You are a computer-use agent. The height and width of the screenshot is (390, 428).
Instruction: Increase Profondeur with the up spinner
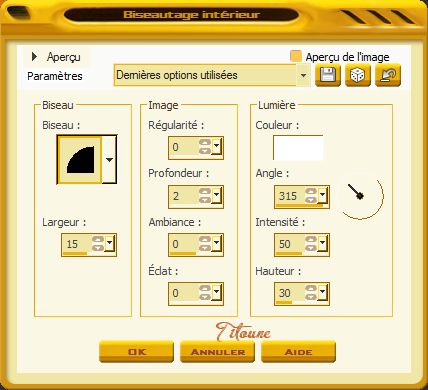point(205,191)
